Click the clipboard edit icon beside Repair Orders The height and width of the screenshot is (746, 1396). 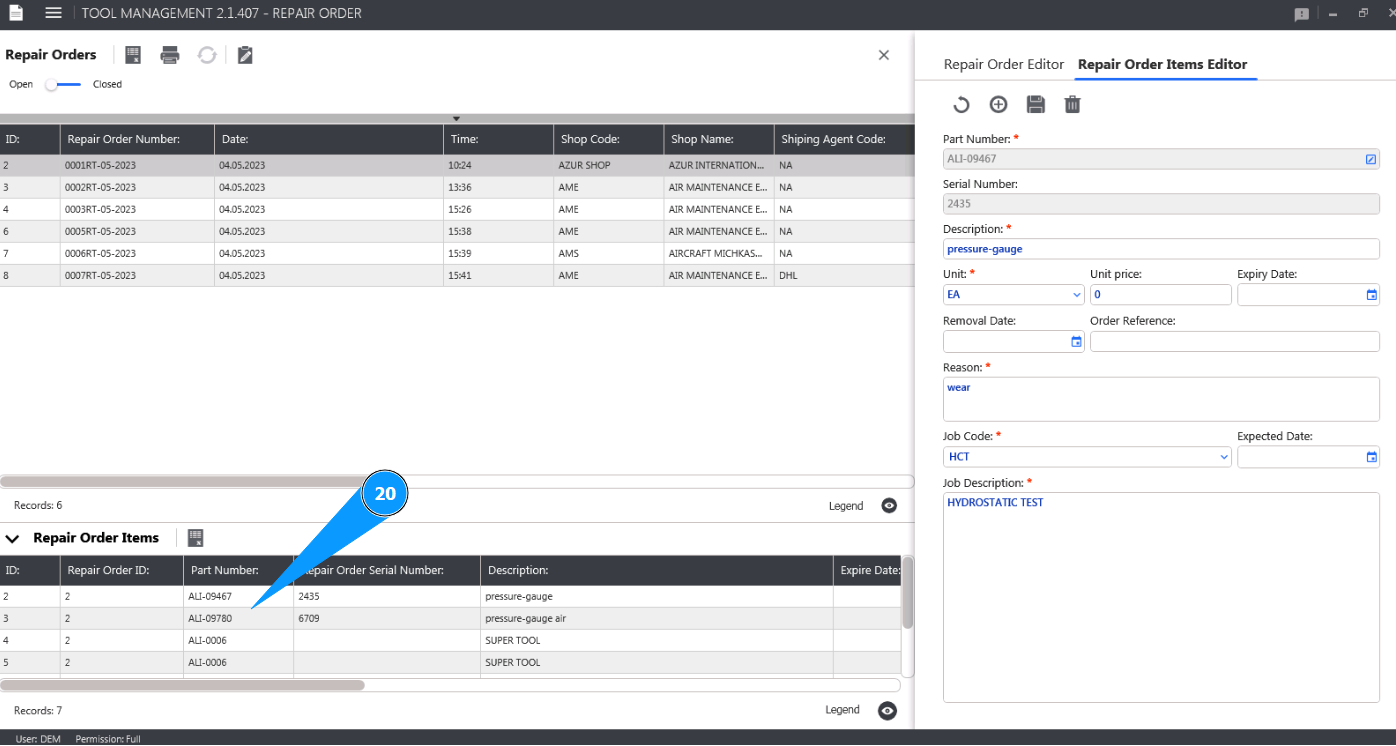pyautogui.click(x=245, y=55)
